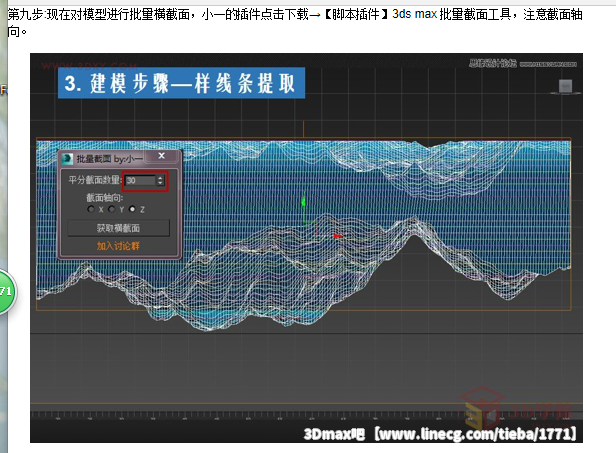616x453 pixels.
Task: Click the ViewCube in the viewport corner
Action: pos(566,87)
